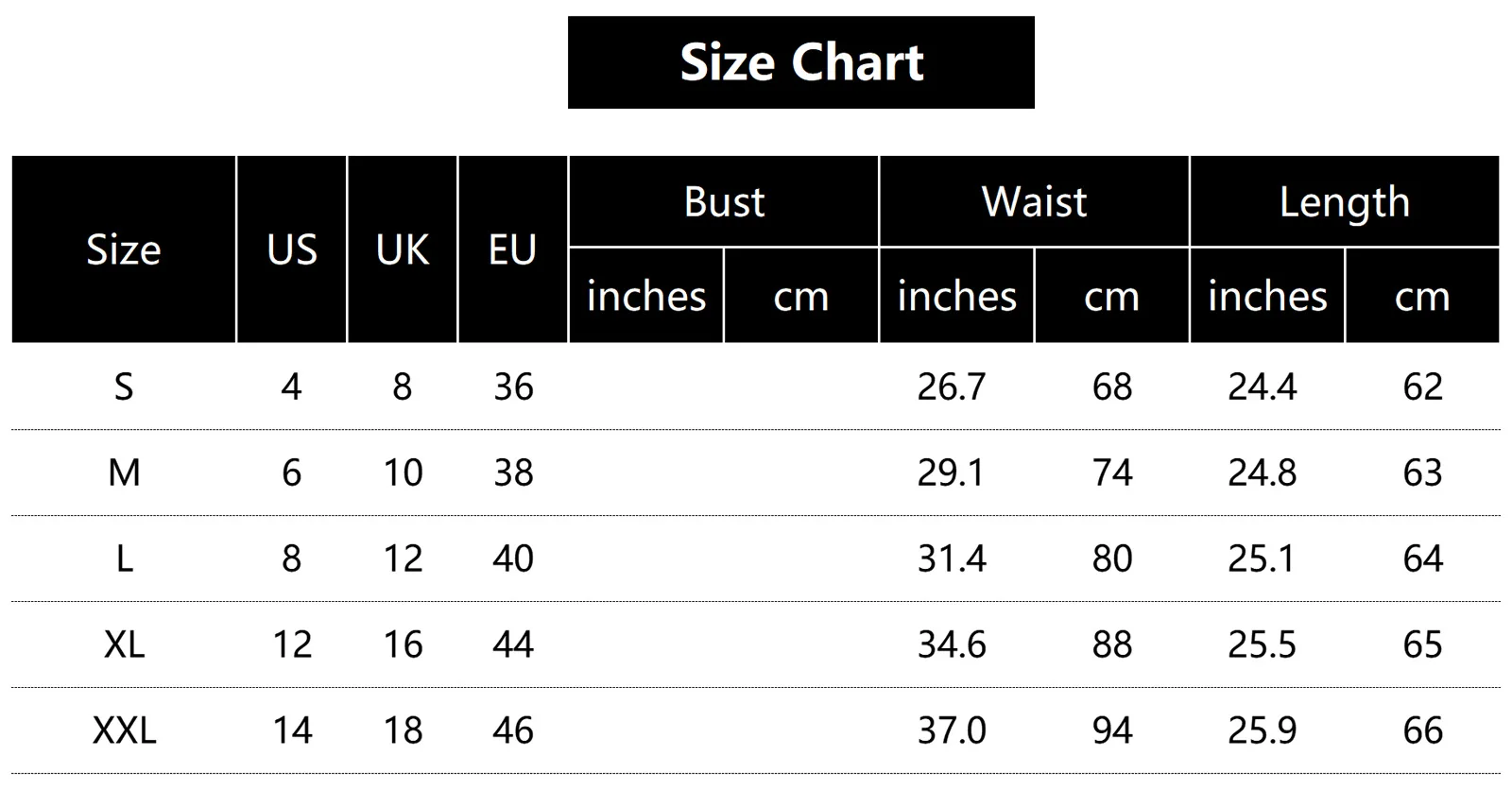Screen dimensions: 1512x790
Task: Click the XL size row label
Action: (x=124, y=644)
